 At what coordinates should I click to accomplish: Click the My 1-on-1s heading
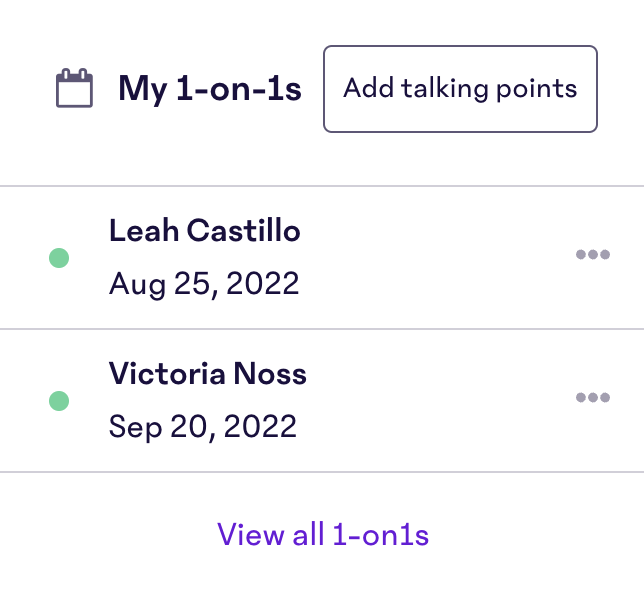point(210,89)
